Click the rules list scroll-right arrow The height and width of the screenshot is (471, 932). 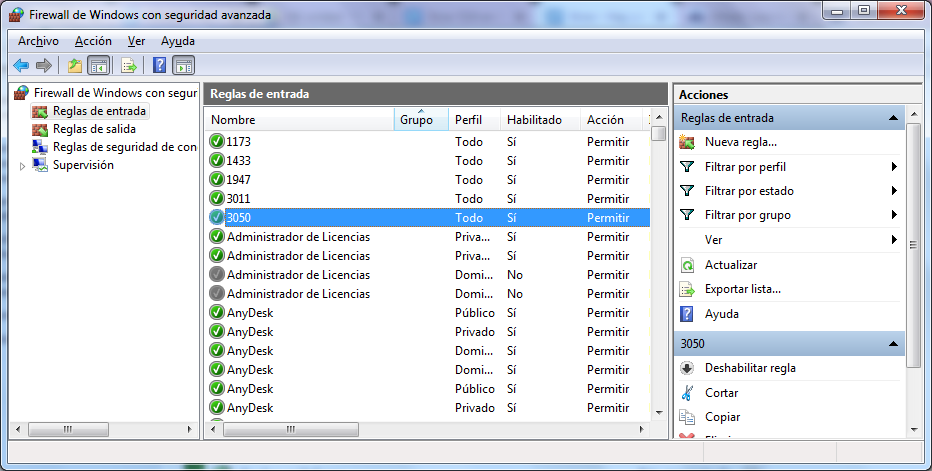[x=642, y=429]
